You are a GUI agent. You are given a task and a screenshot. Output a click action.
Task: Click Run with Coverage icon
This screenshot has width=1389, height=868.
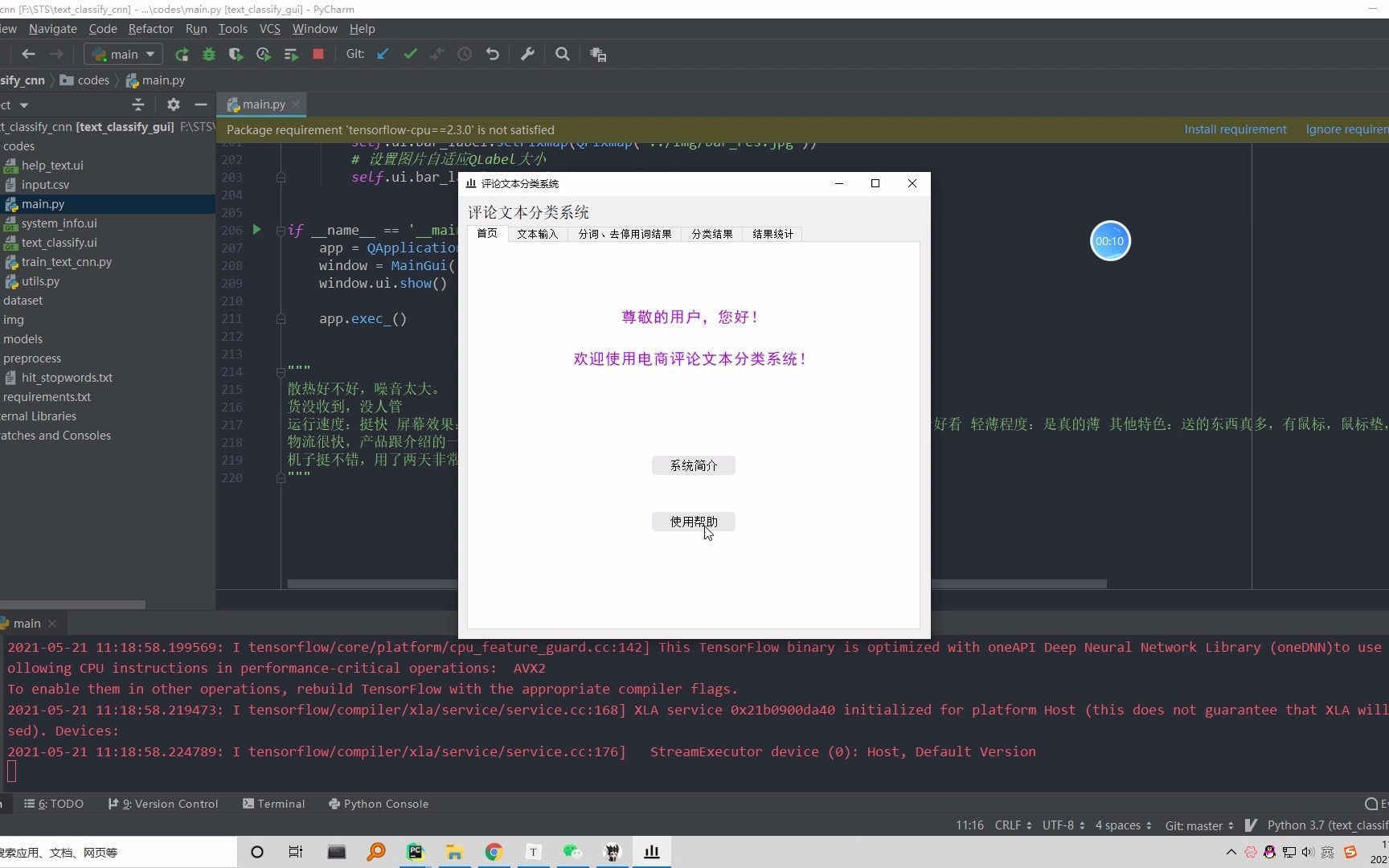pos(236,55)
